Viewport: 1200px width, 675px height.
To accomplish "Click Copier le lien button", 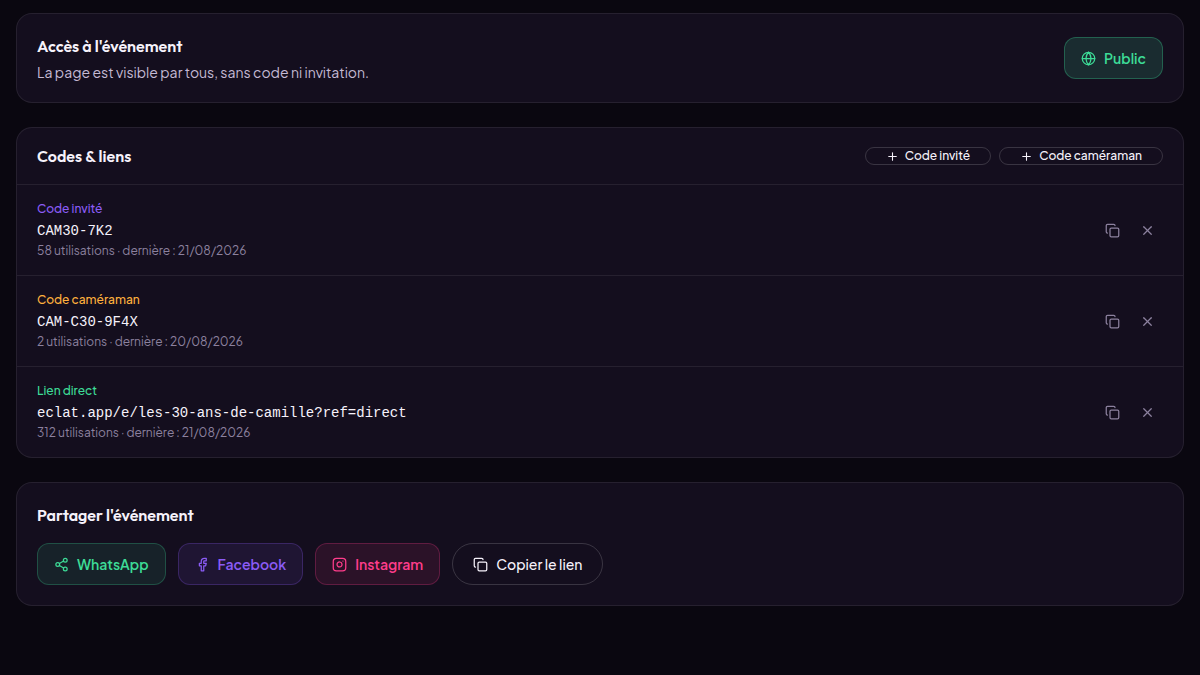I will click(x=527, y=564).
